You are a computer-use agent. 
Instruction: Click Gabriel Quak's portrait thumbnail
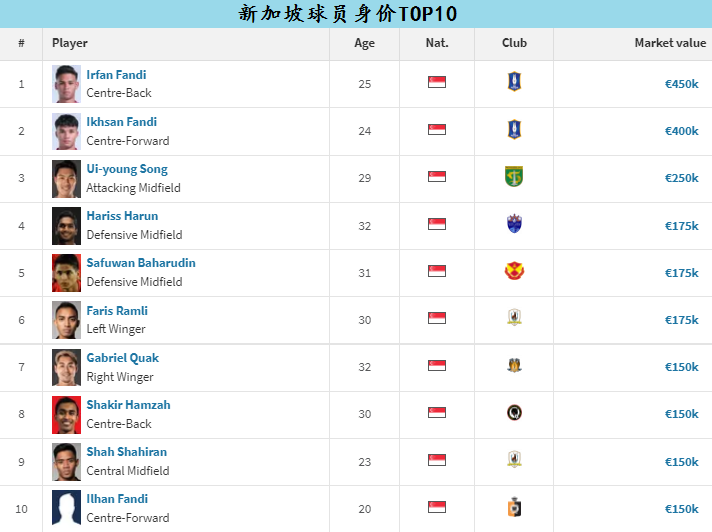pyautogui.click(x=66, y=367)
